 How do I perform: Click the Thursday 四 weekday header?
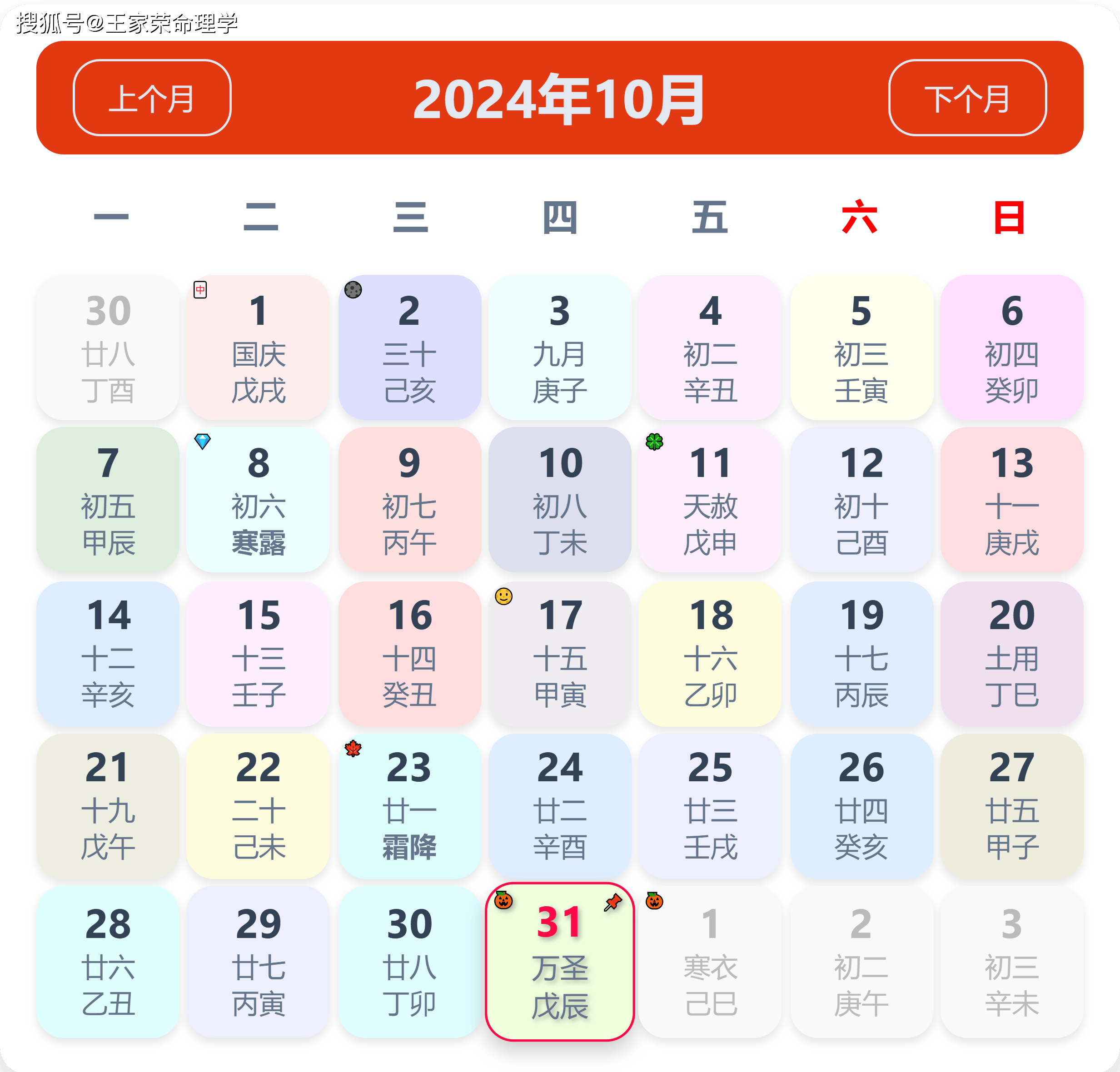[560, 217]
